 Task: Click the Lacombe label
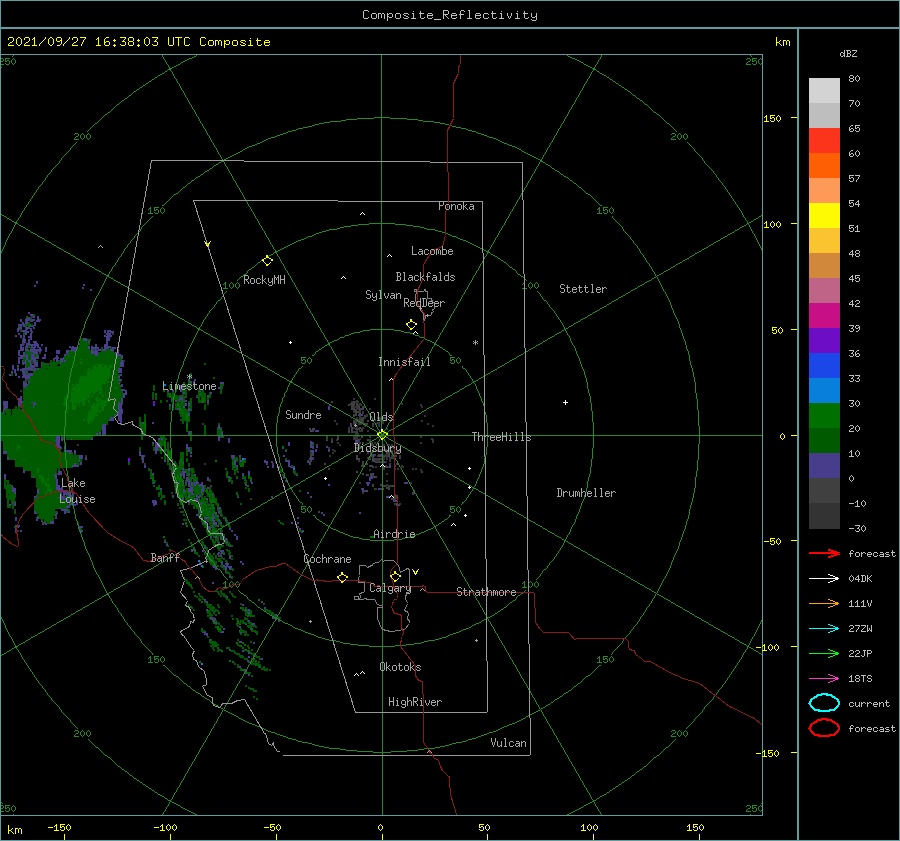click(432, 251)
